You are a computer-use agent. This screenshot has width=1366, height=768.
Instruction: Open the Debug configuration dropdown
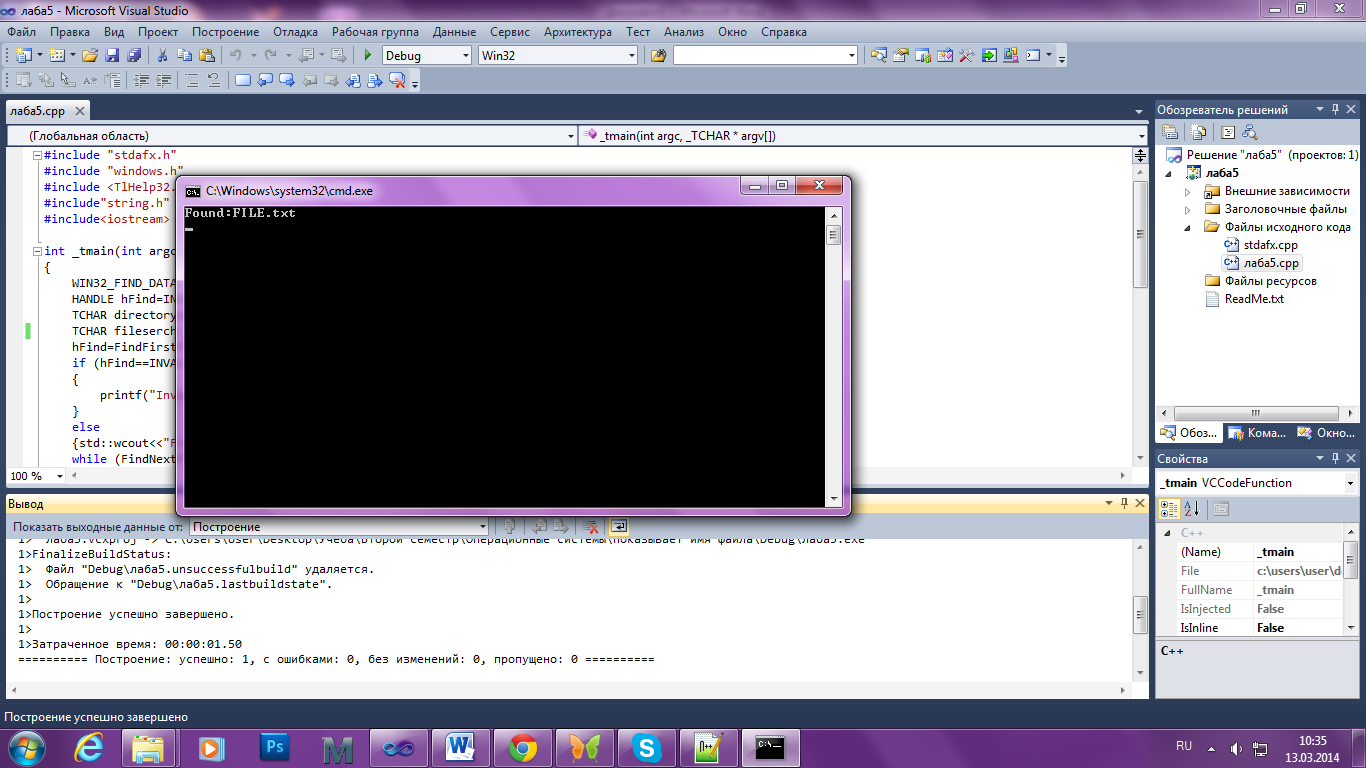(464, 56)
